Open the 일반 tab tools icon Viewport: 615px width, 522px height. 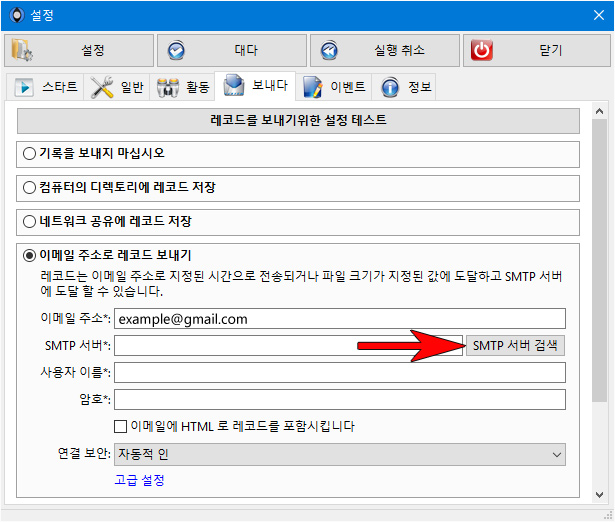pos(102,87)
